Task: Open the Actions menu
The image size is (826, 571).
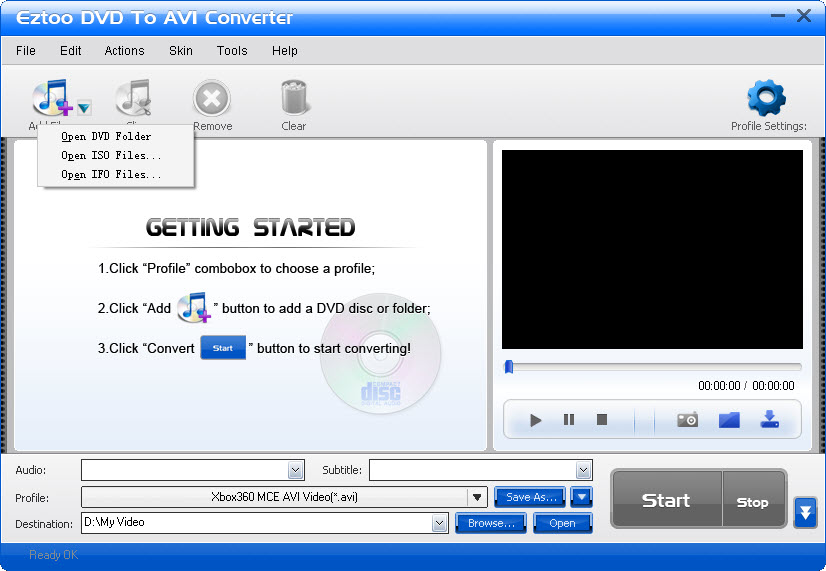Action: pyautogui.click(x=124, y=51)
